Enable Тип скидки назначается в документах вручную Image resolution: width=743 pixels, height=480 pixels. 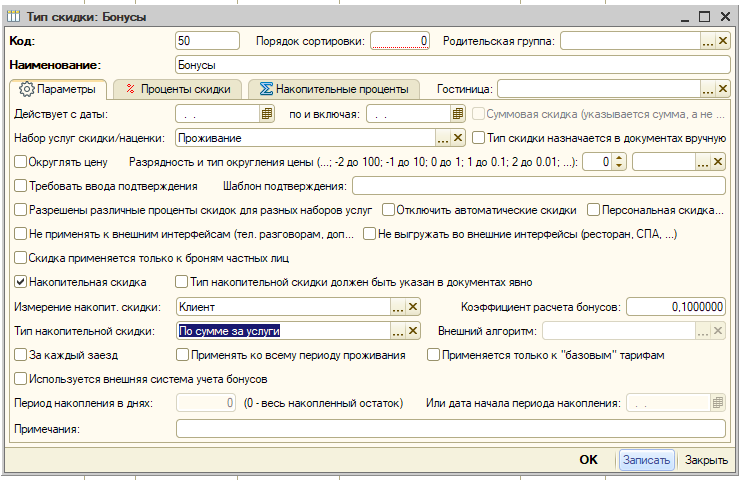479,138
